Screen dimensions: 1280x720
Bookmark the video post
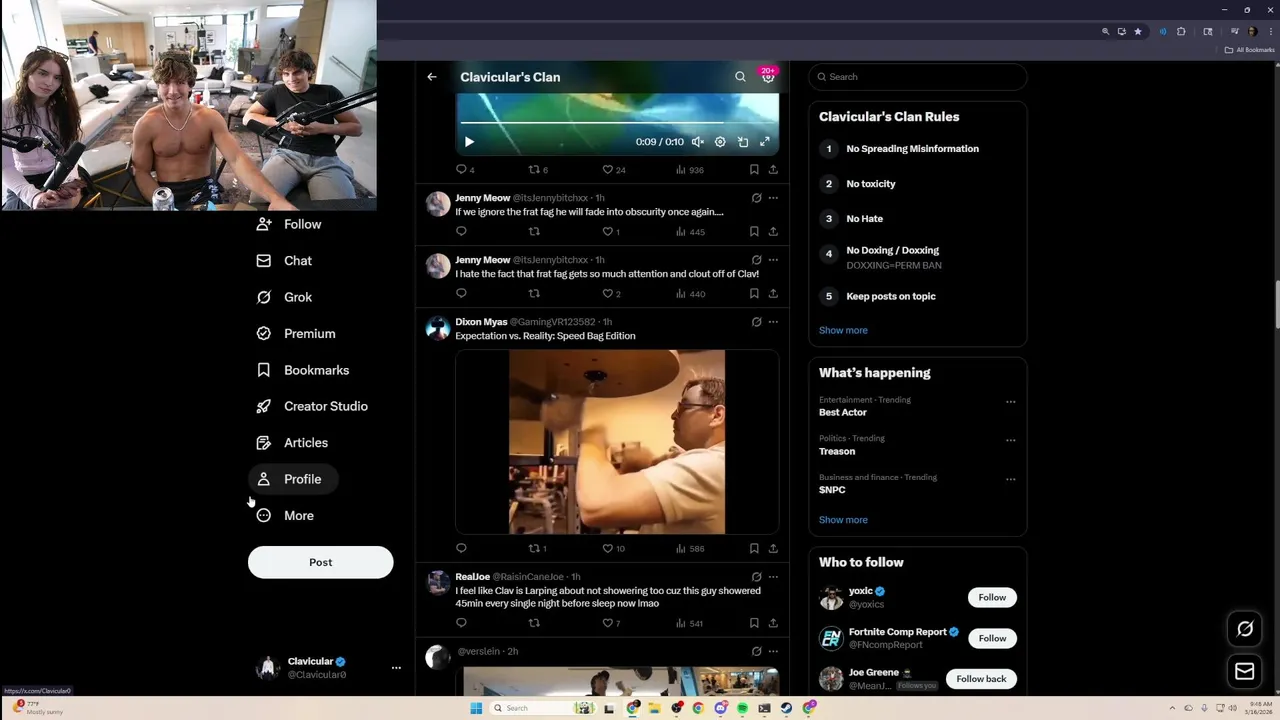tap(754, 170)
